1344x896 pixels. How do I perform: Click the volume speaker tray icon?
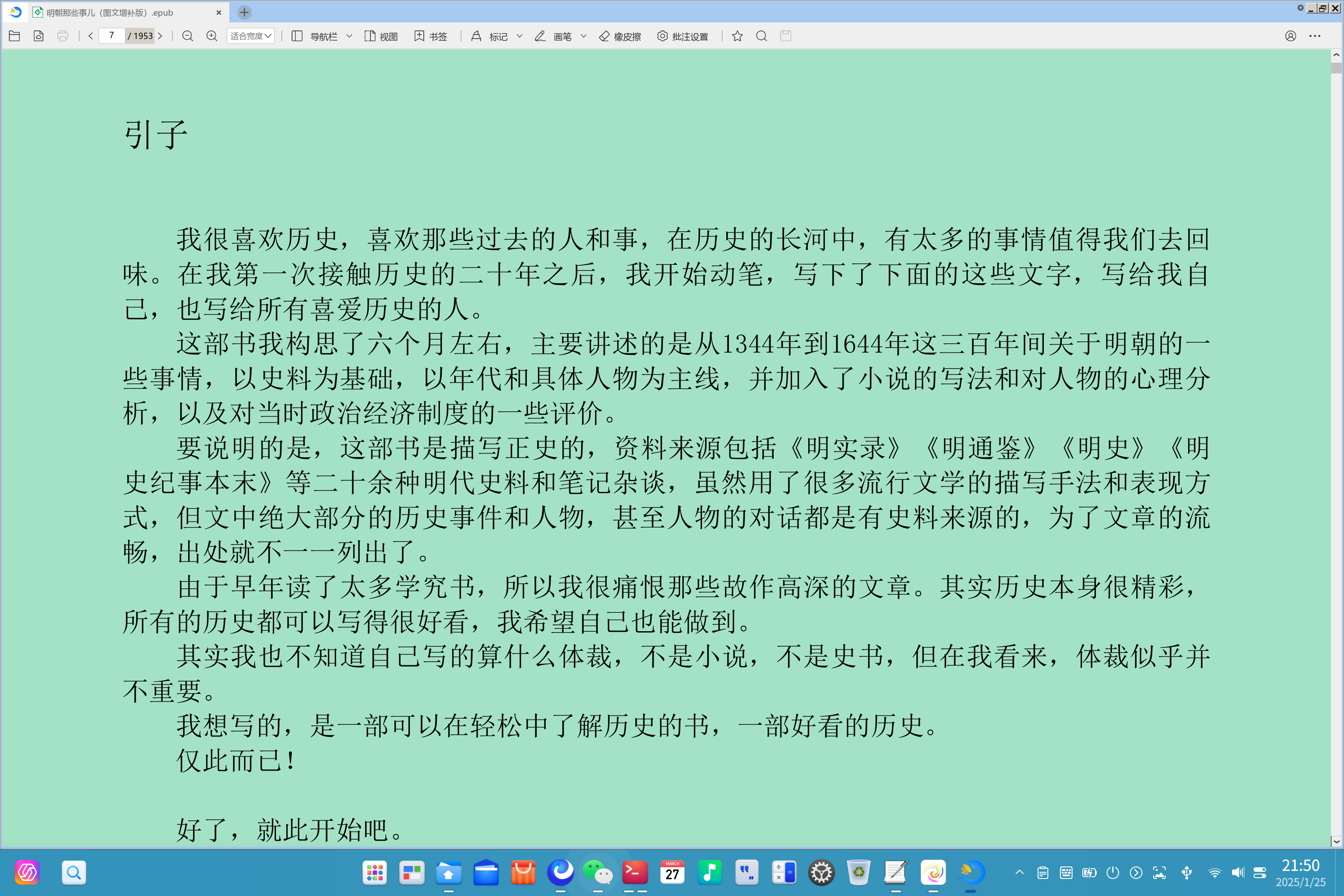[x=1238, y=873]
